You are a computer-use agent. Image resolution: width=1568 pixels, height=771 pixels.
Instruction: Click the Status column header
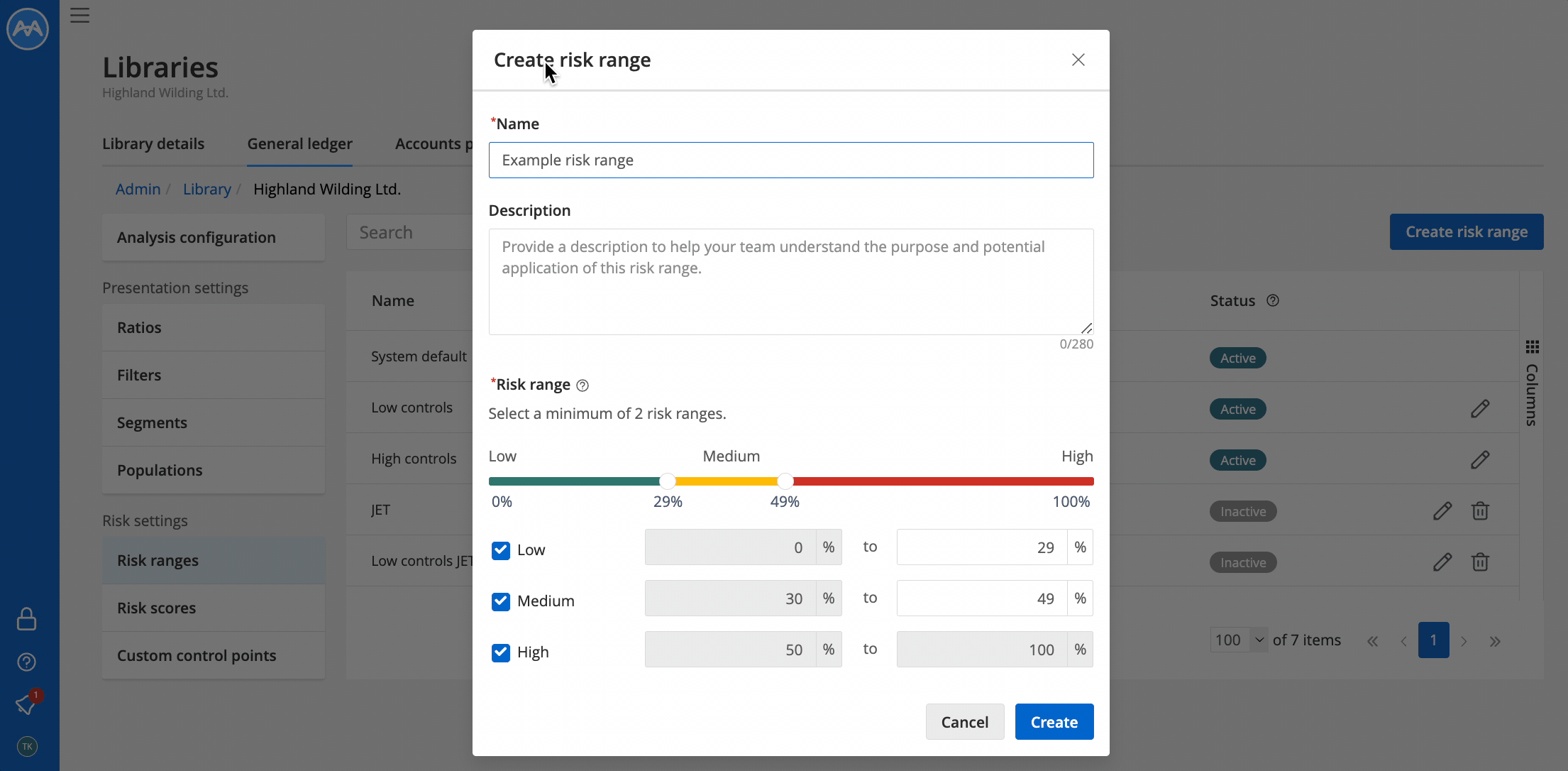click(x=1232, y=300)
